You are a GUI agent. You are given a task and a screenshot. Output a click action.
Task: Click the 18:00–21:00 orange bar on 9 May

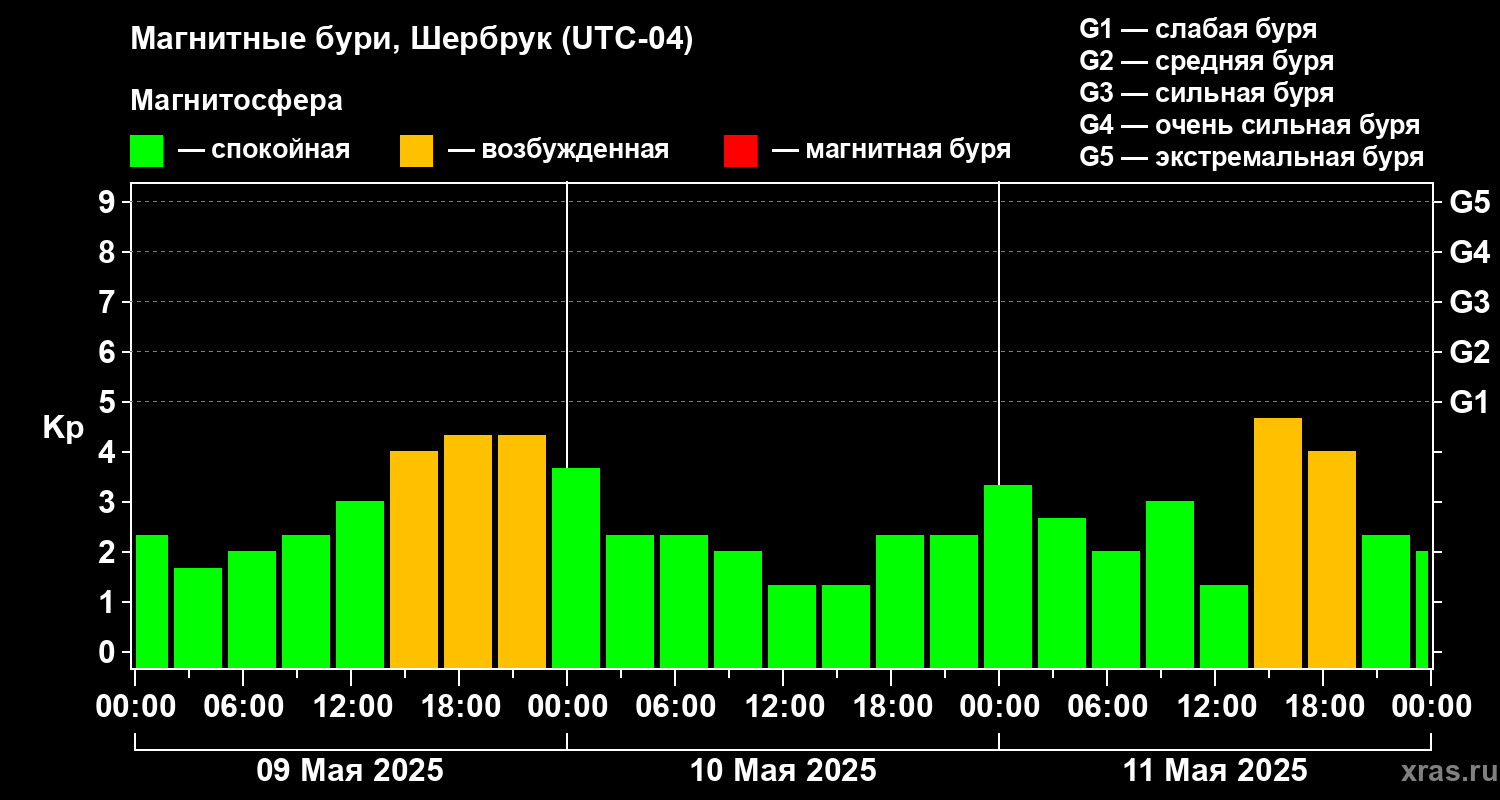click(468, 551)
